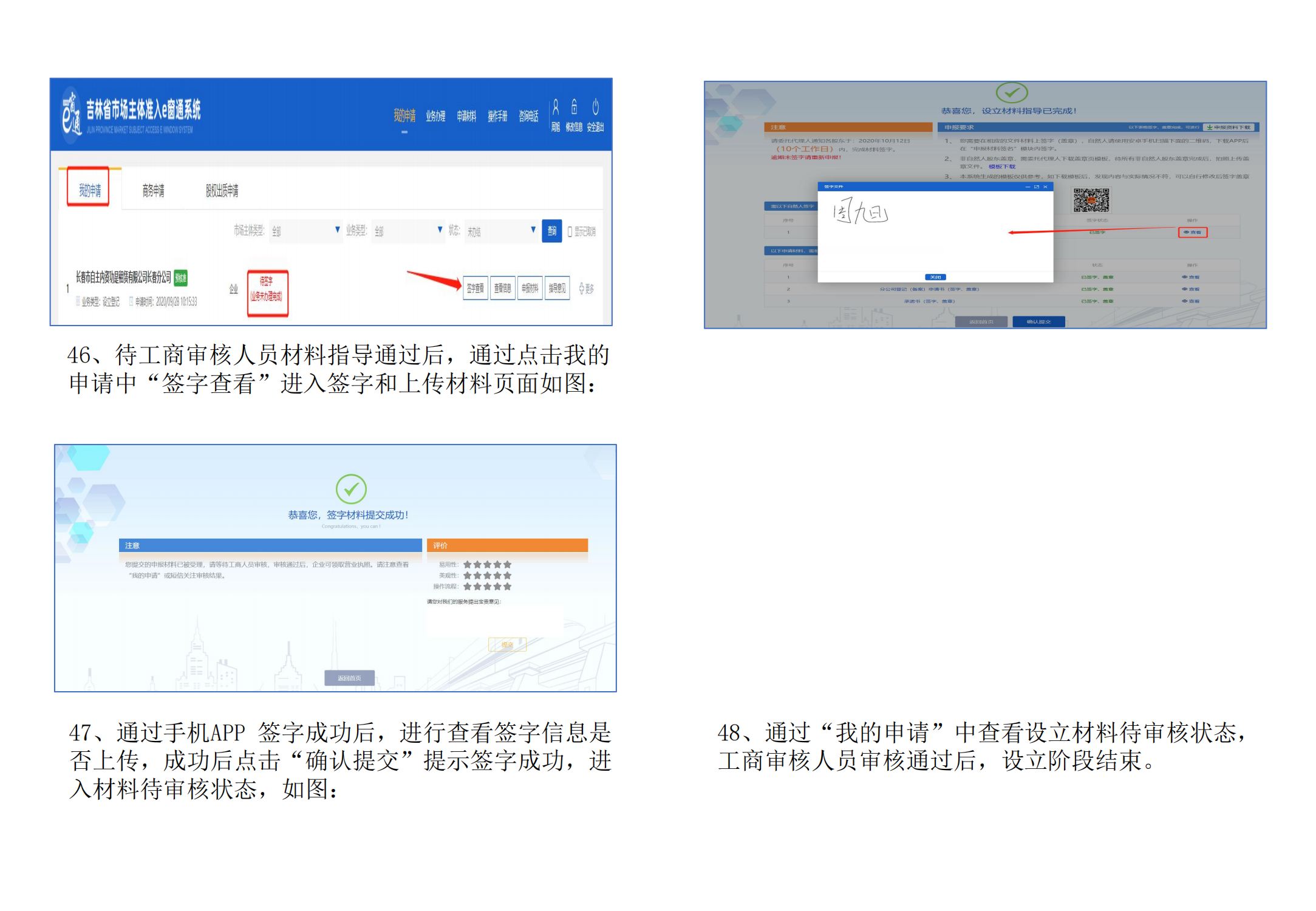Select the 我的申请 tab
1316x911 pixels.
coord(89,188)
